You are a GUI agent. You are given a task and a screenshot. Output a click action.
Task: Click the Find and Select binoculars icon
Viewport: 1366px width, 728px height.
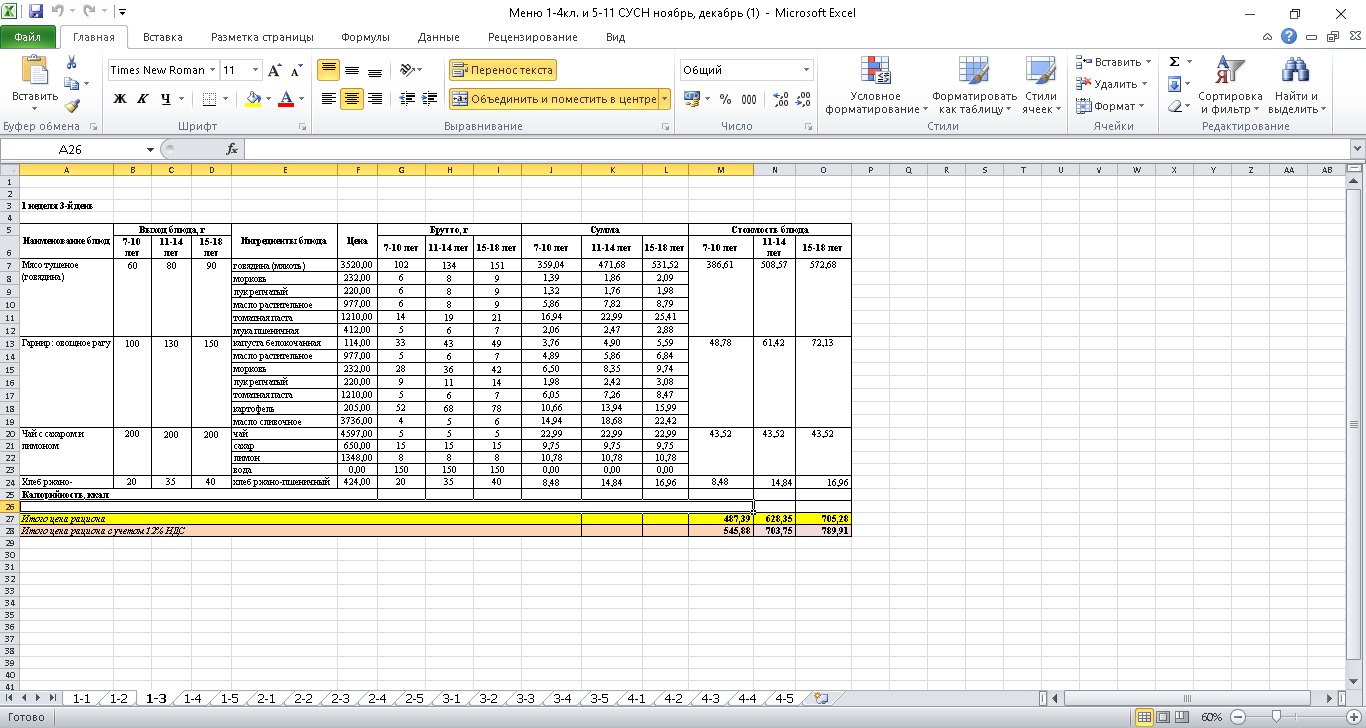point(1296,86)
